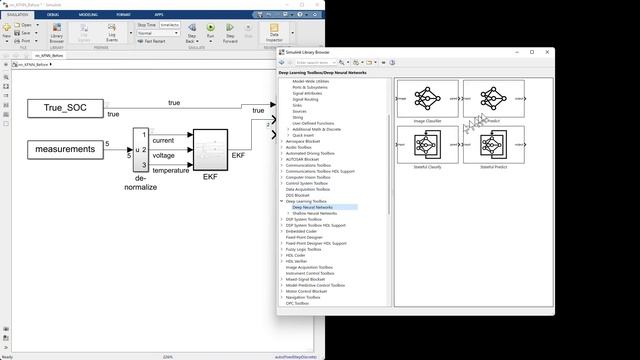The height and width of the screenshot is (360, 640).
Task: Click the back arrow in Library Browser toolbar
Action: point(282,62)
